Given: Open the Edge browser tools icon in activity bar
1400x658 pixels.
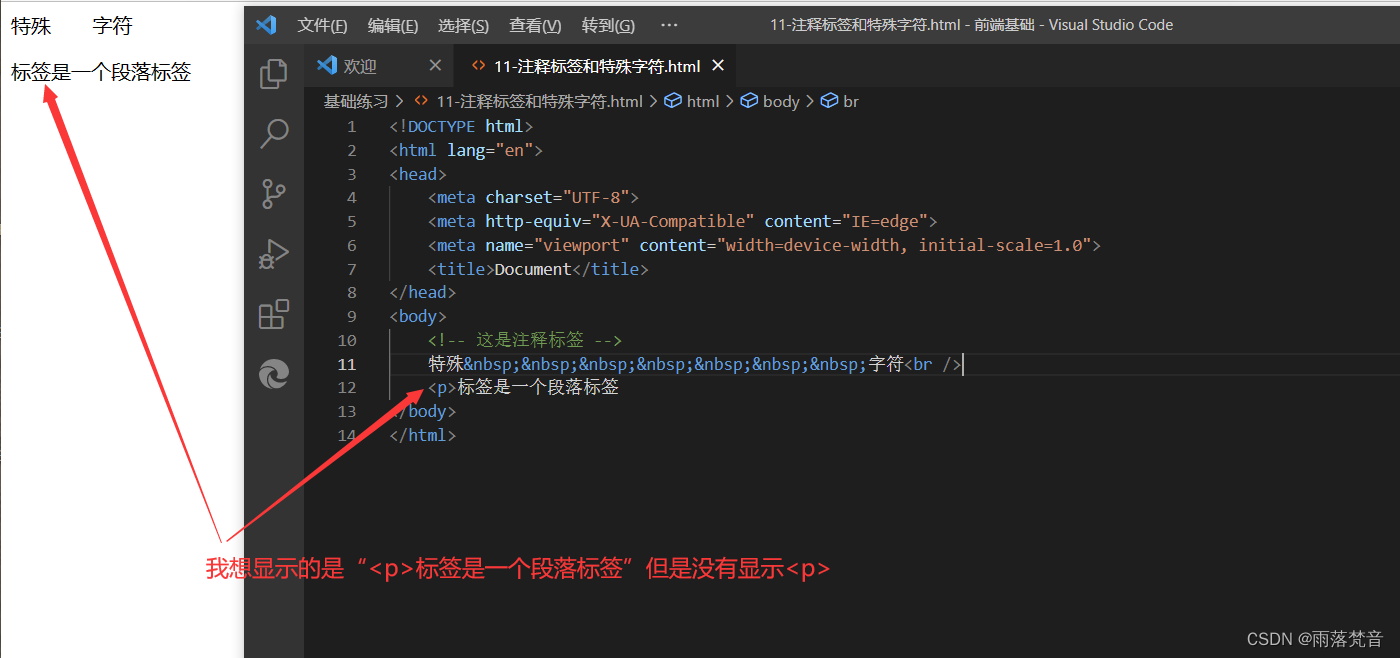Looking at the screenshot, I should pyautogui.click(x=274, y=374).
